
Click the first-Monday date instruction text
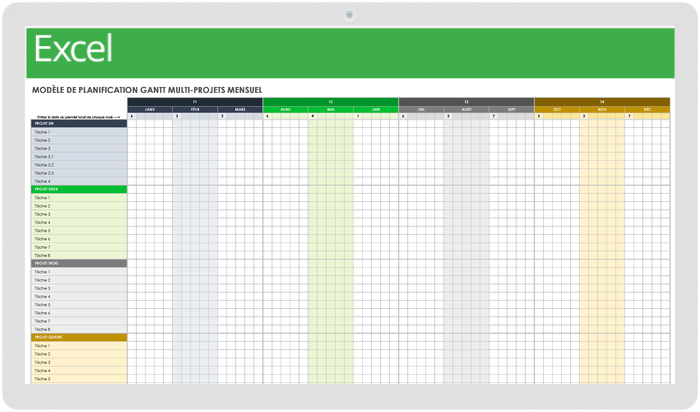click(x=79, y=117)
